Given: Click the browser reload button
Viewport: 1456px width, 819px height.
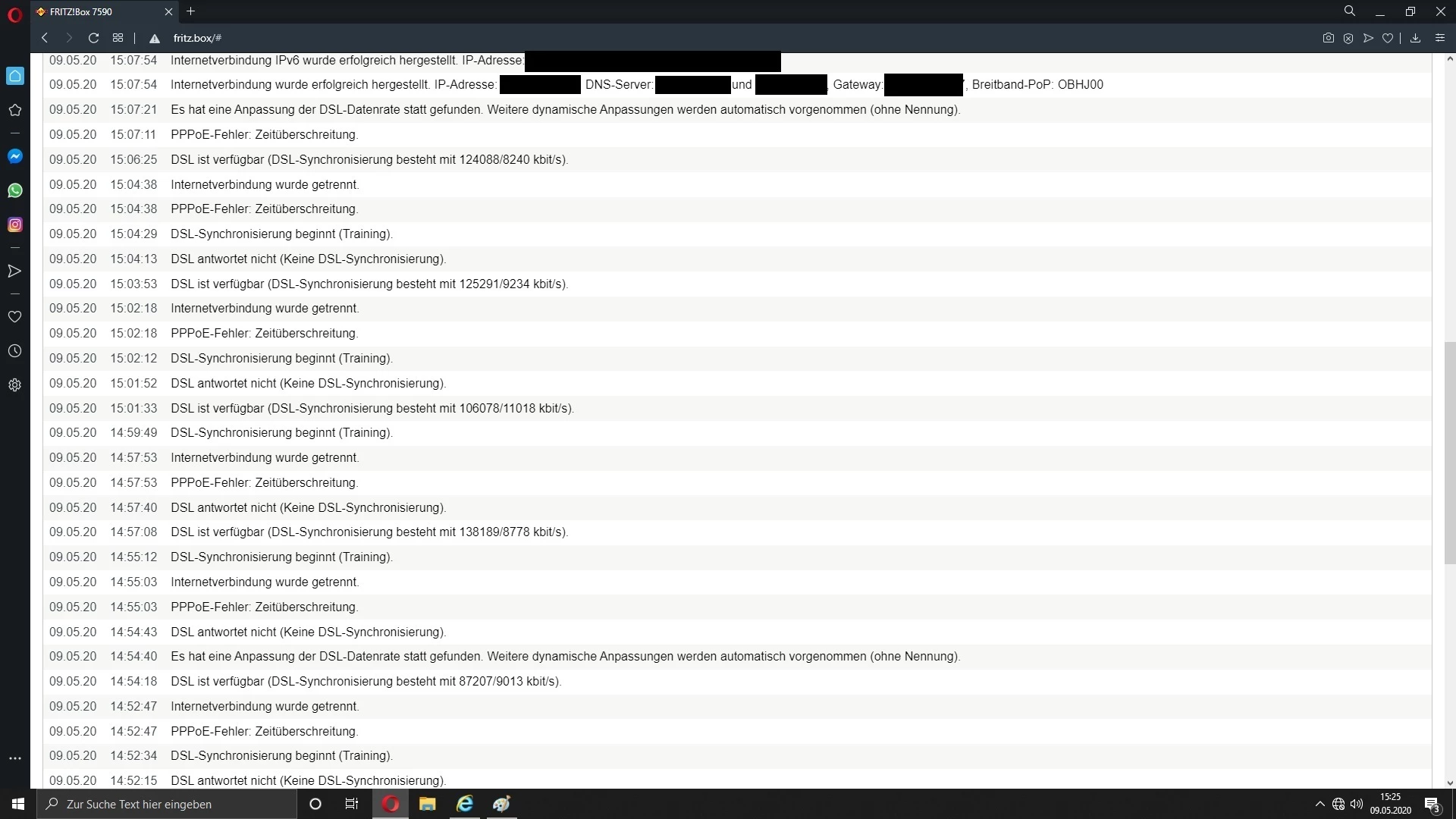Looking at the screenshot, I should [93, 38].
